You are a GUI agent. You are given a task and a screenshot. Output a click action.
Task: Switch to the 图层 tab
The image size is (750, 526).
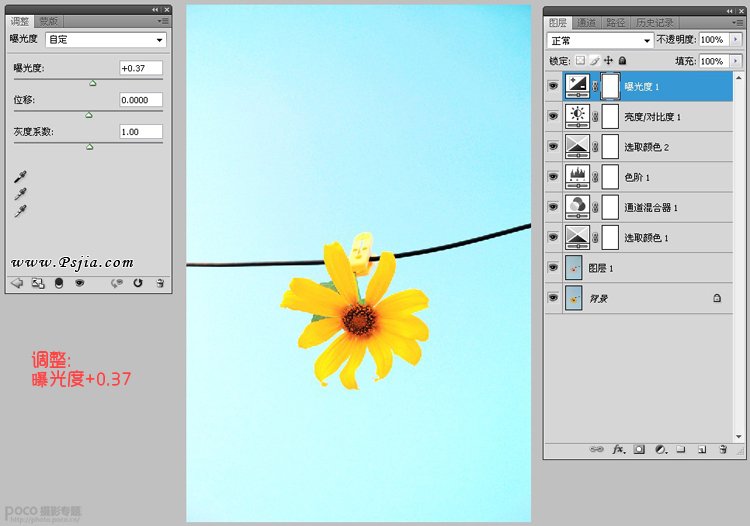(558, 22)
